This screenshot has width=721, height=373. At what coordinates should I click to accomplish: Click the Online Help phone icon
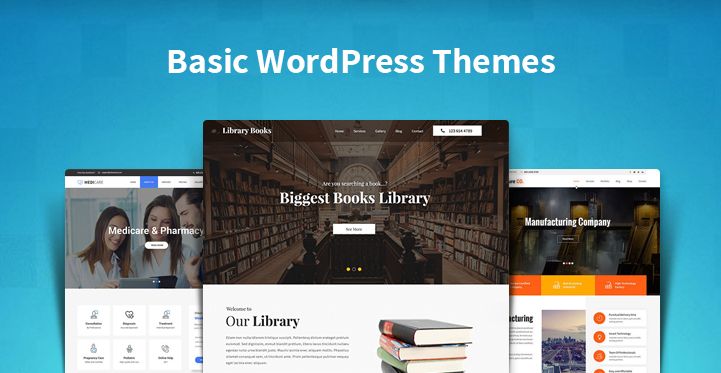click(166, 349)
